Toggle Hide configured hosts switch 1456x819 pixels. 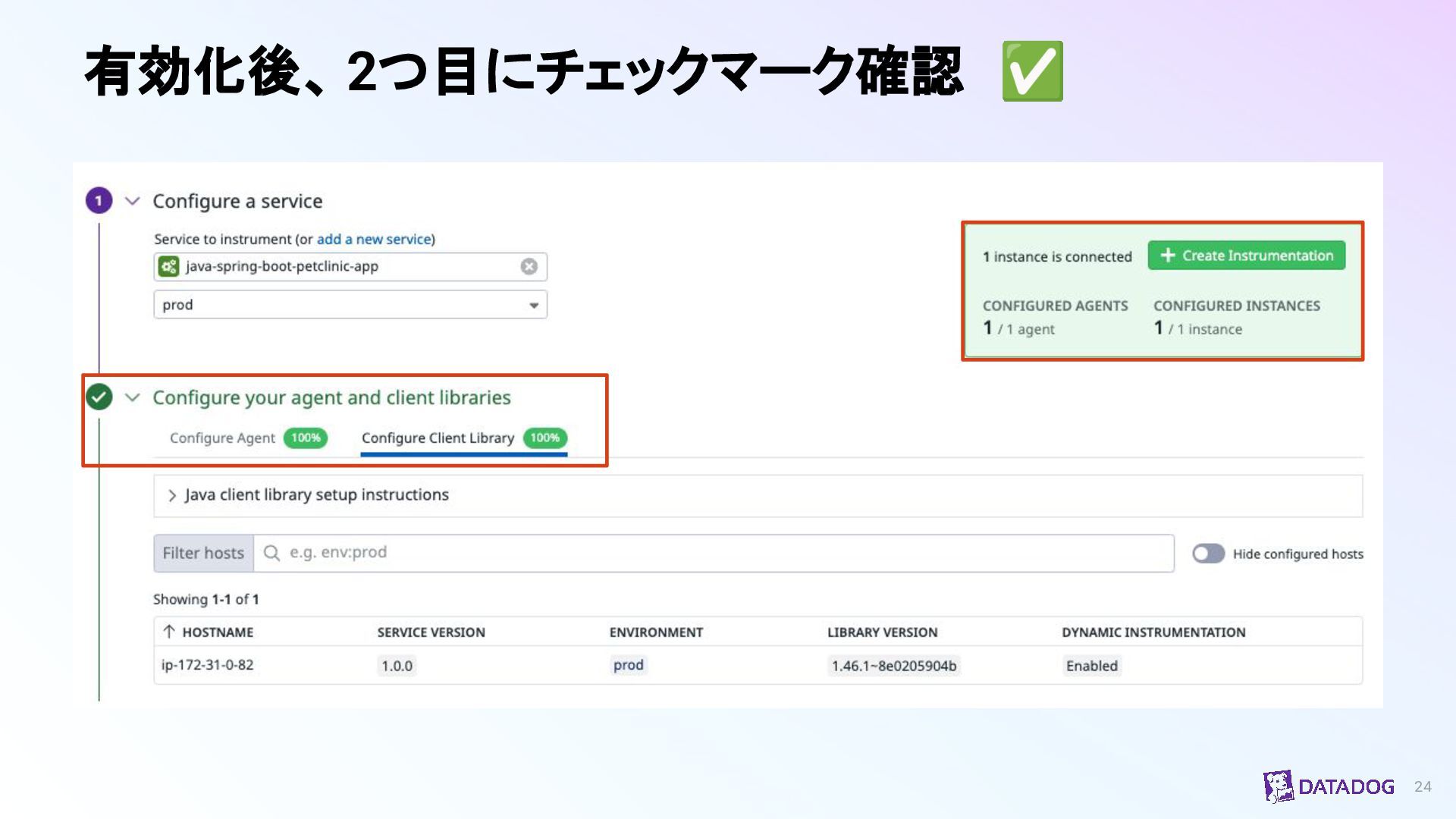pos(1208,554)
